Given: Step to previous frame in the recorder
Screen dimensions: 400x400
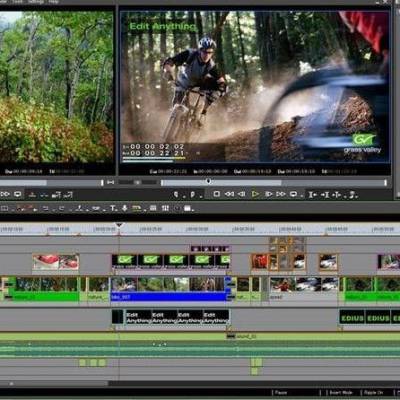Looking at the screenshot, I should [x=242, y=194].
